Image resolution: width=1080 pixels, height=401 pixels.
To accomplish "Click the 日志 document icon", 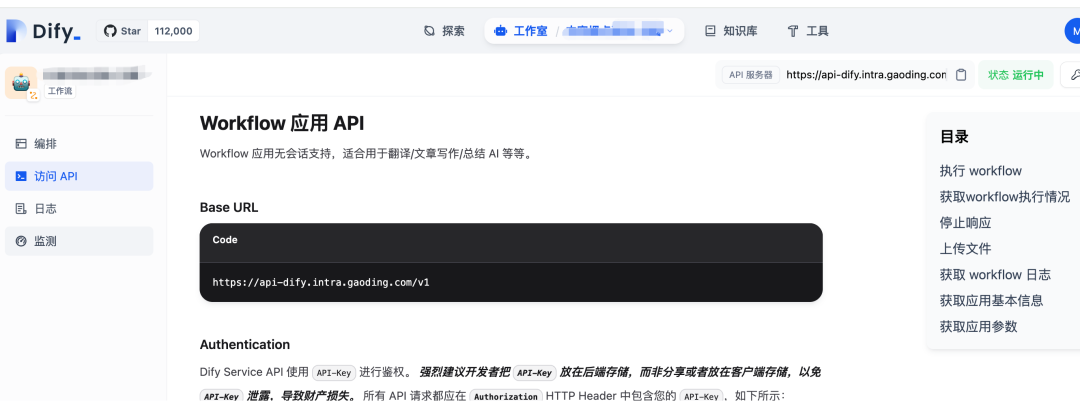I will (x=21, y=209).
